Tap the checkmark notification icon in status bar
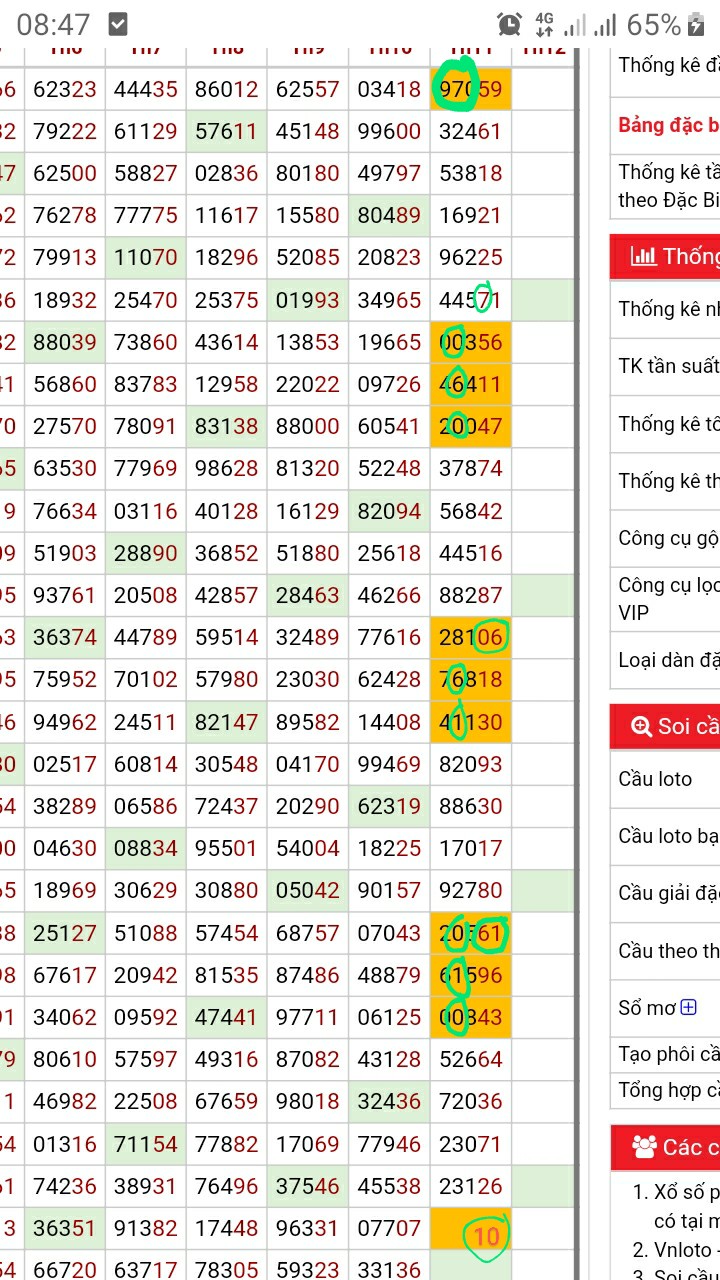 (117, 24)
